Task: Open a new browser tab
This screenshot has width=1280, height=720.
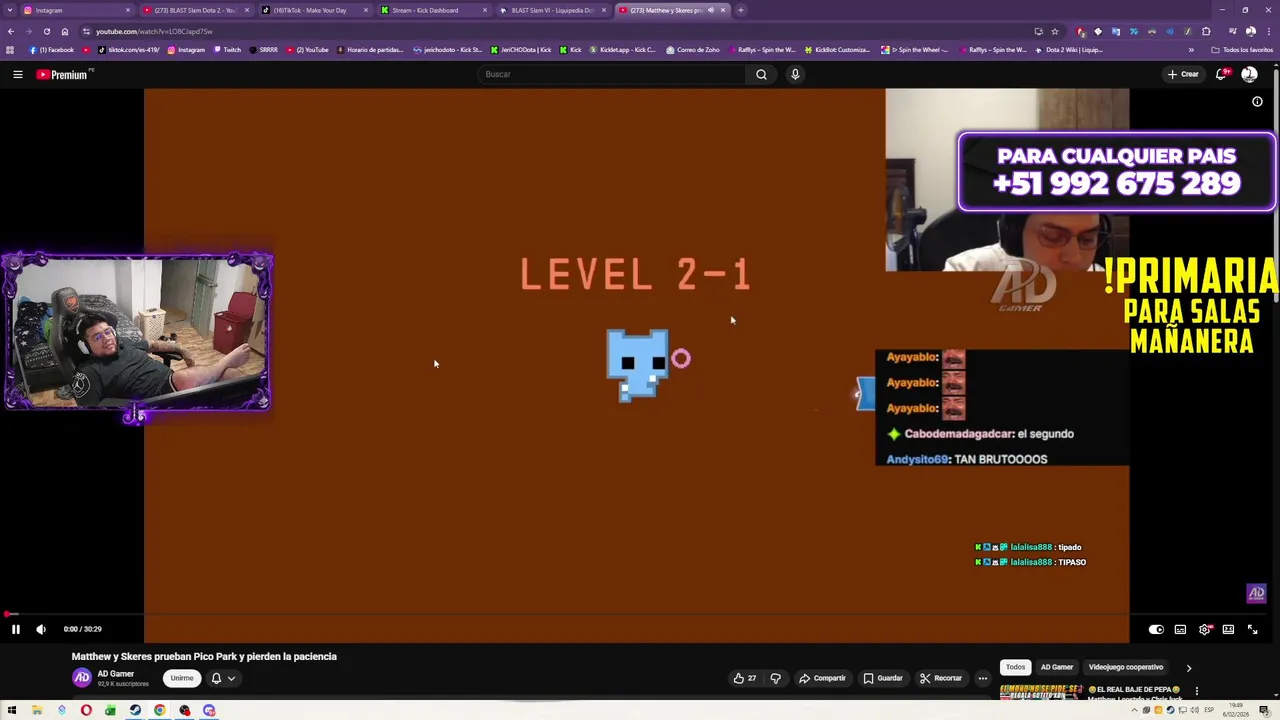Action: 741,10
